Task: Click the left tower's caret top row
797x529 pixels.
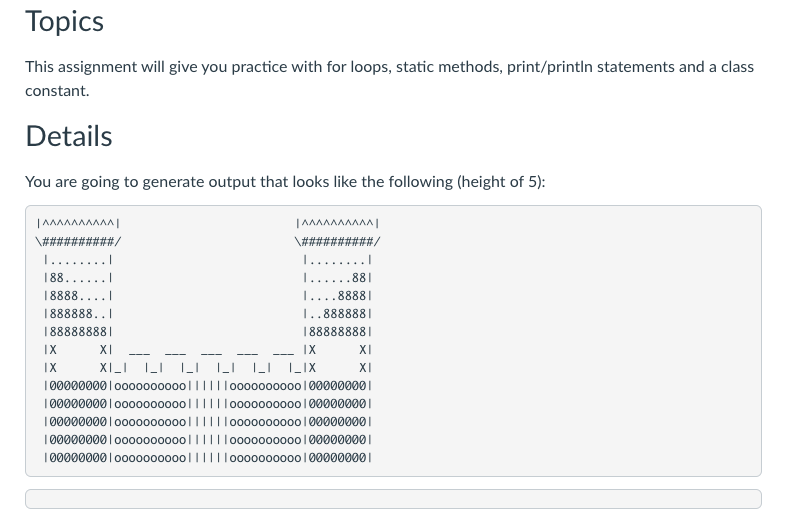Action: coord(78,223)
